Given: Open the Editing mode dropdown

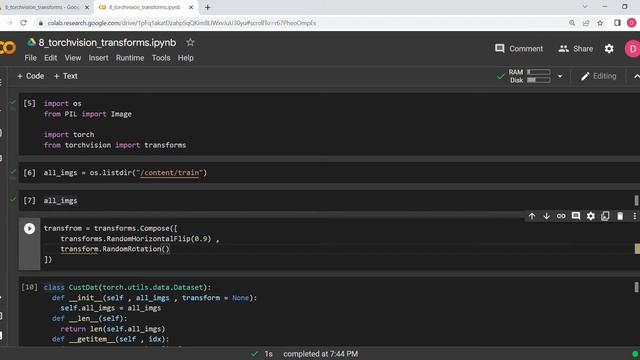Looking at the screenshot, I should (x=598, y=76).
